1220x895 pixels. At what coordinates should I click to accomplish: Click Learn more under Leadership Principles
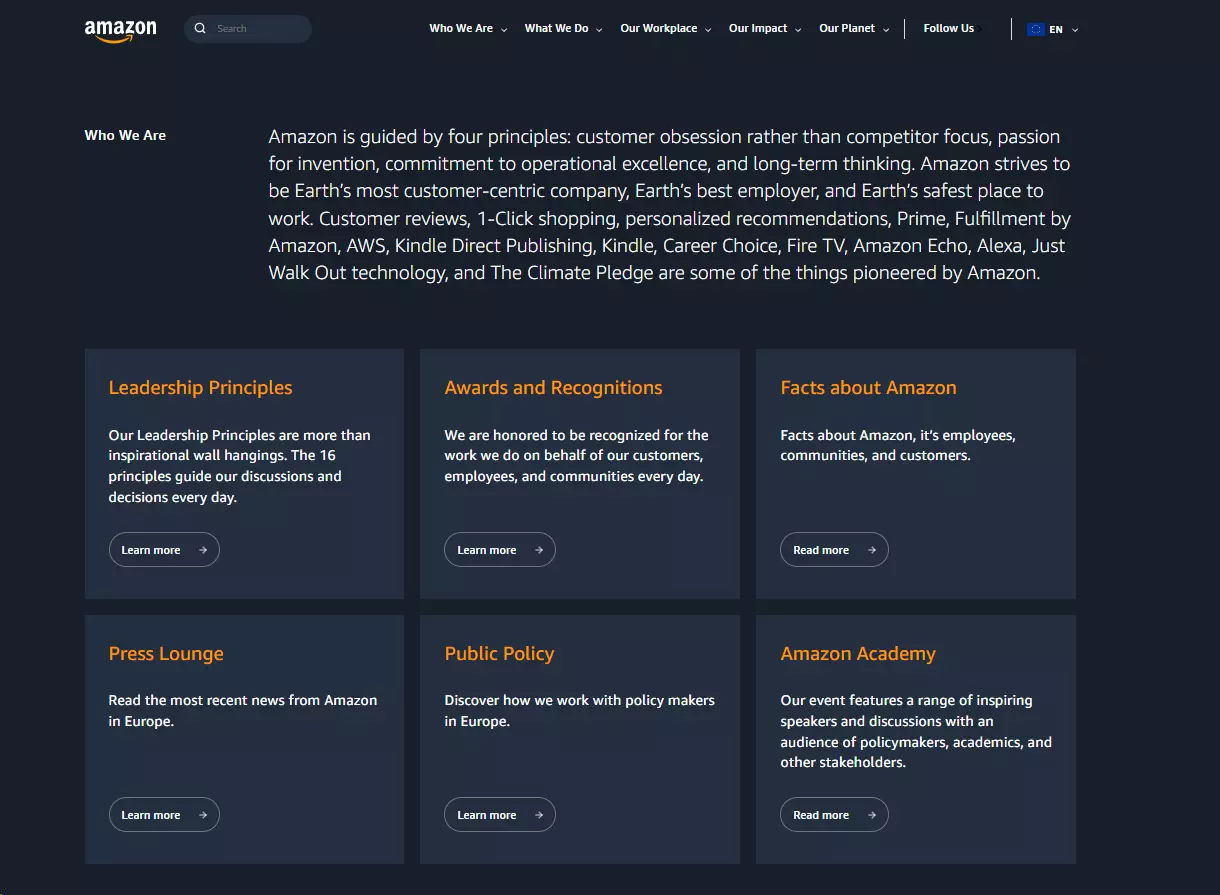pos(164,549)
